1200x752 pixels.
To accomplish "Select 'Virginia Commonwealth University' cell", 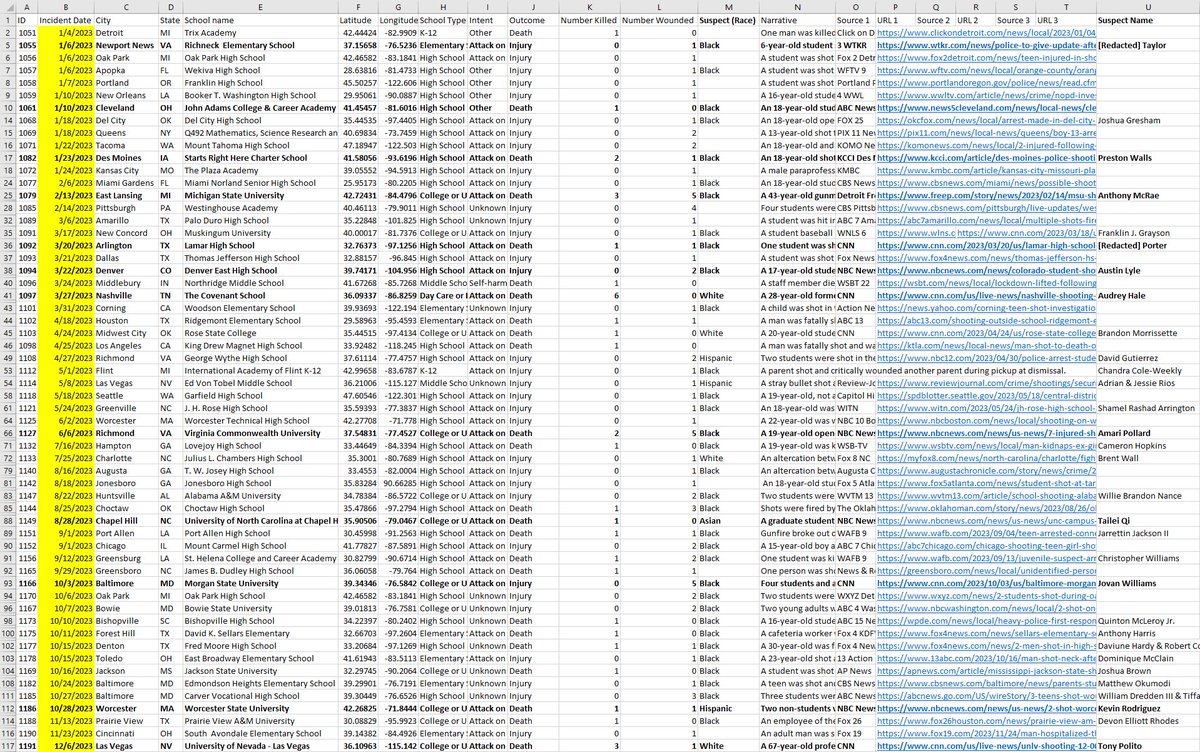I will (260, 433).
